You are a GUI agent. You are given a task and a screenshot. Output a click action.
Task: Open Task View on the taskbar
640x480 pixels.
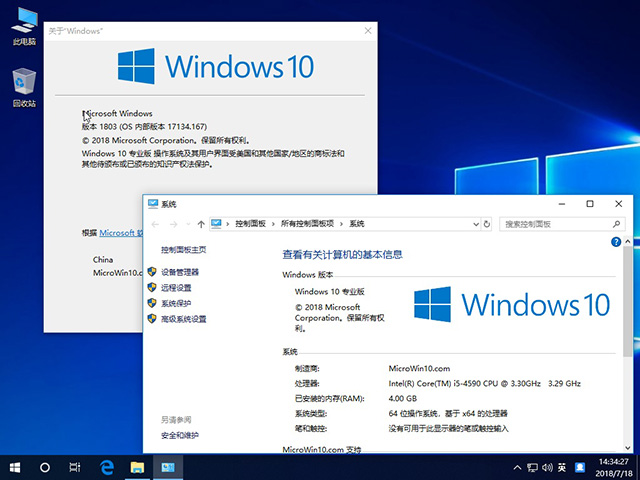75,467
